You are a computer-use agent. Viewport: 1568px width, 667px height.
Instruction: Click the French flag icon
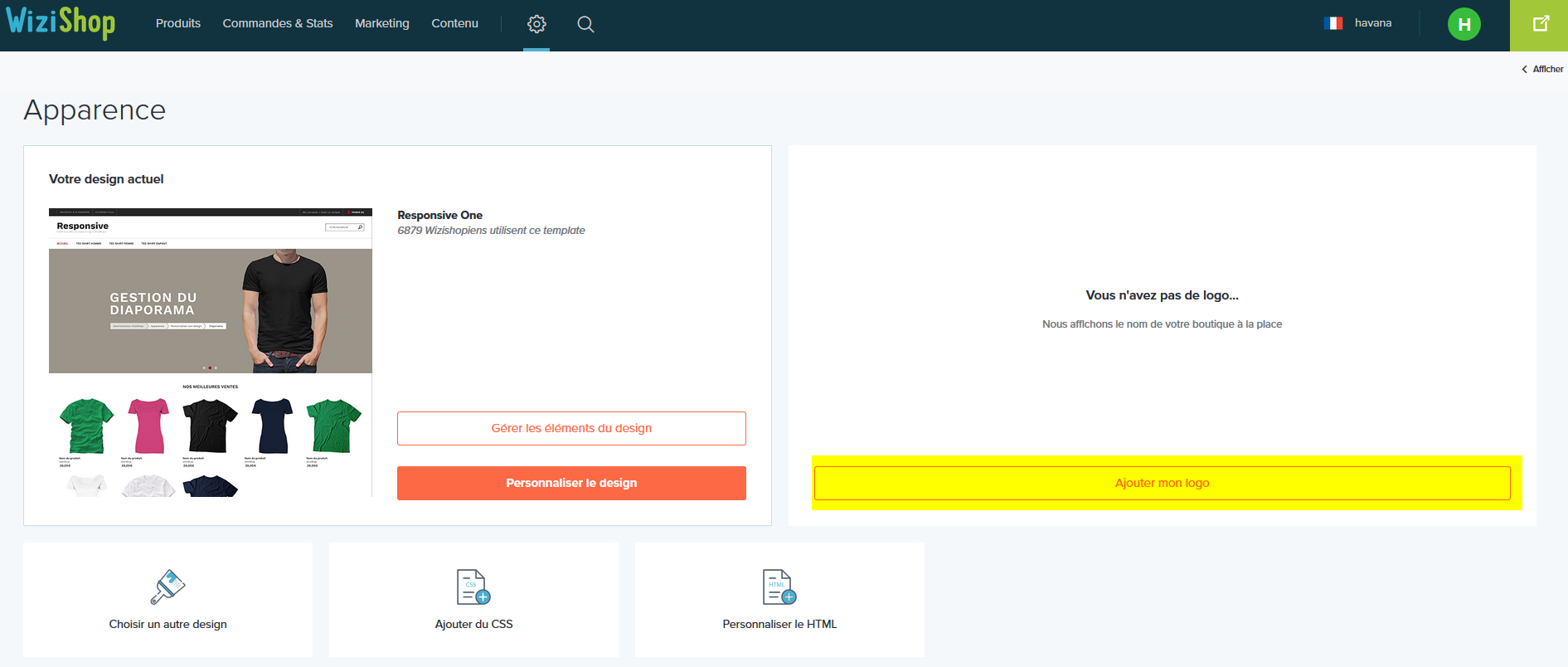1333,23
